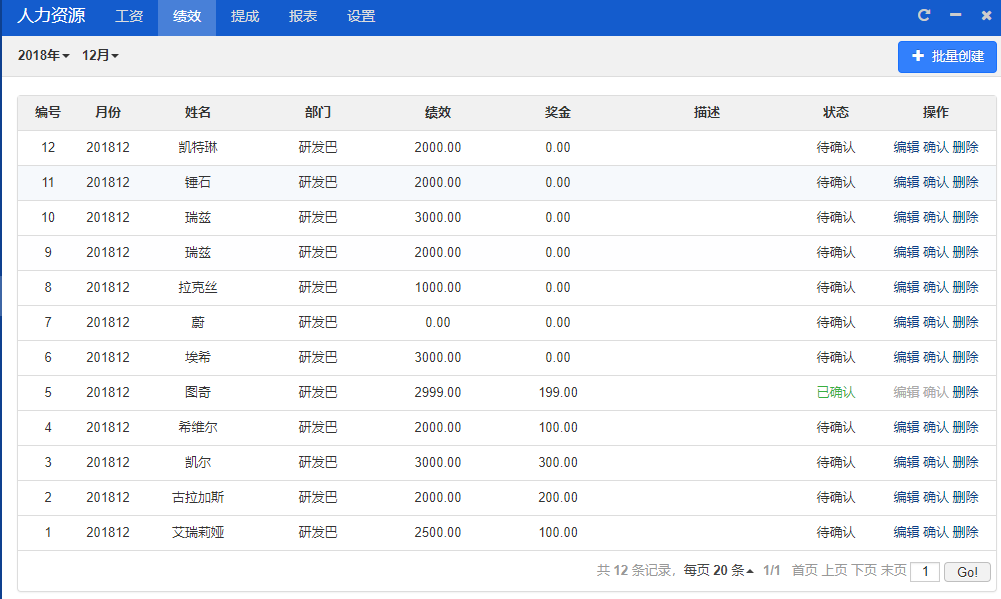Click the 共 12 条记录 record count

click(x=634, y=570)
